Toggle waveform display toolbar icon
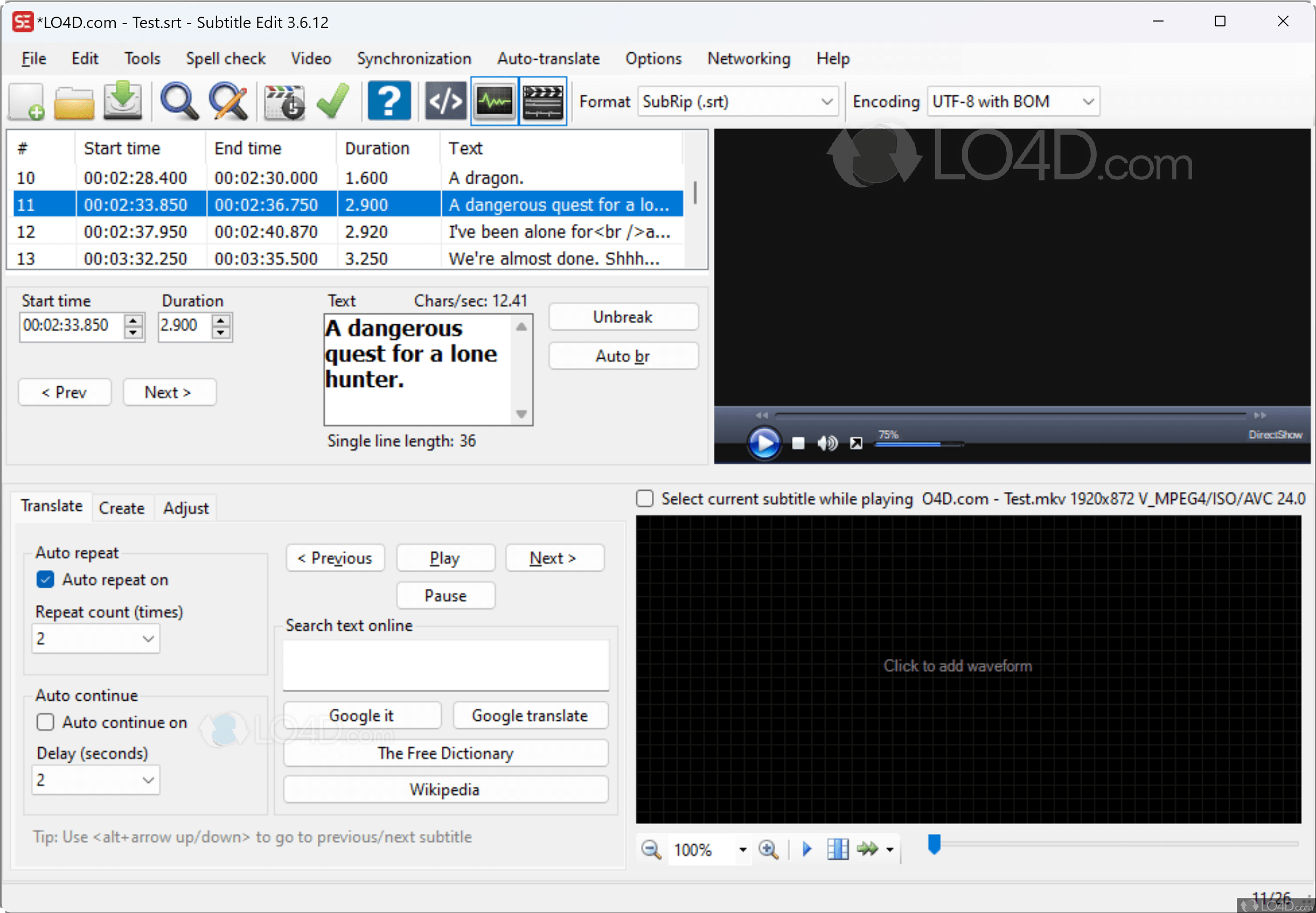The width and height of the screenshot is (1316, 913). tap(494, 101)
